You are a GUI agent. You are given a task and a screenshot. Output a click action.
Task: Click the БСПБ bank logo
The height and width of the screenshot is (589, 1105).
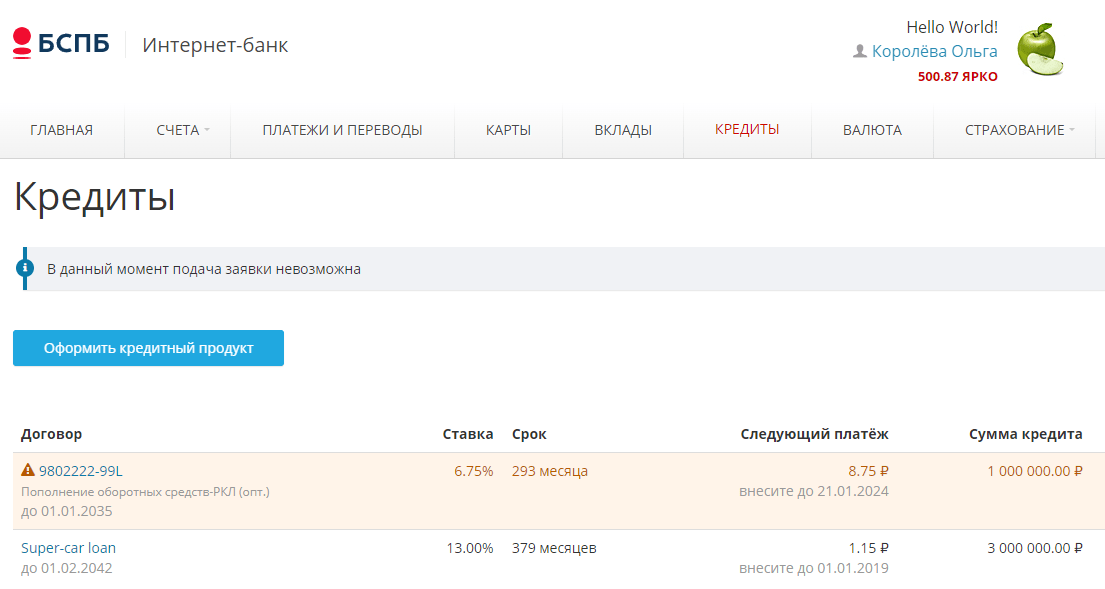[x=61, y=44]
